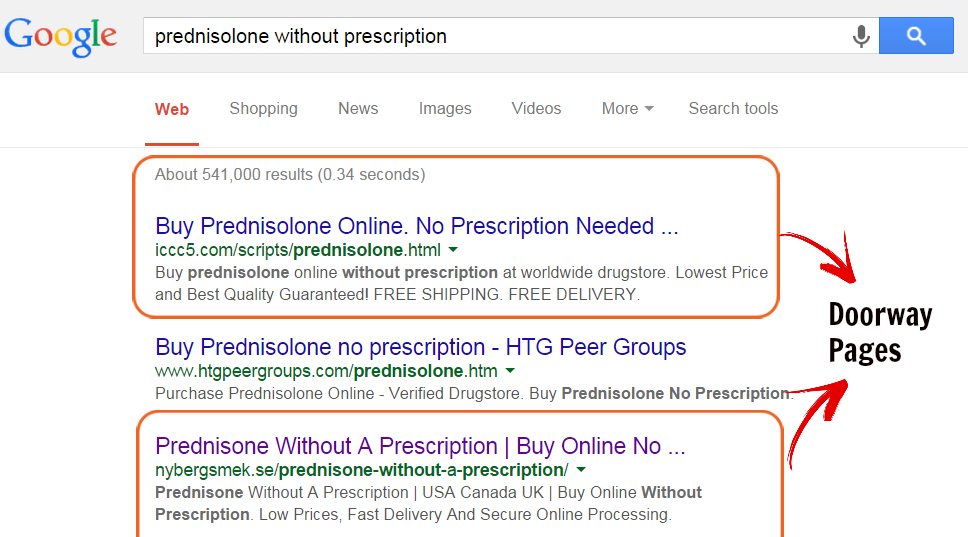The height and width of the screenshot is (537, 968).
Task: Open the 'Buy Prednisolone Online. No Prescription Needed' result
Action: point(417,226)
